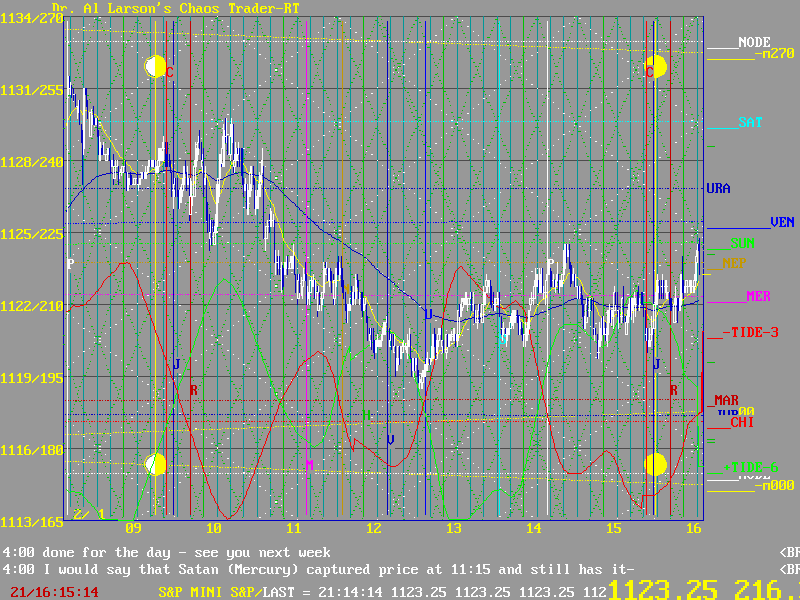
Task: Select the cyan SAT legend label
Action: [749, 122]
